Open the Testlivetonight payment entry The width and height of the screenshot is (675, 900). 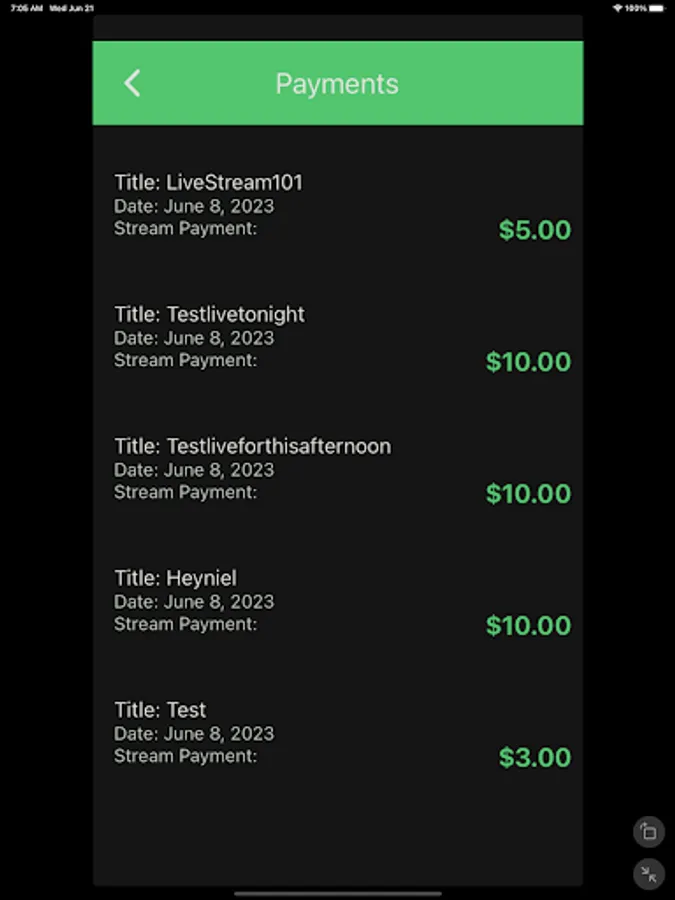[338, 339]
